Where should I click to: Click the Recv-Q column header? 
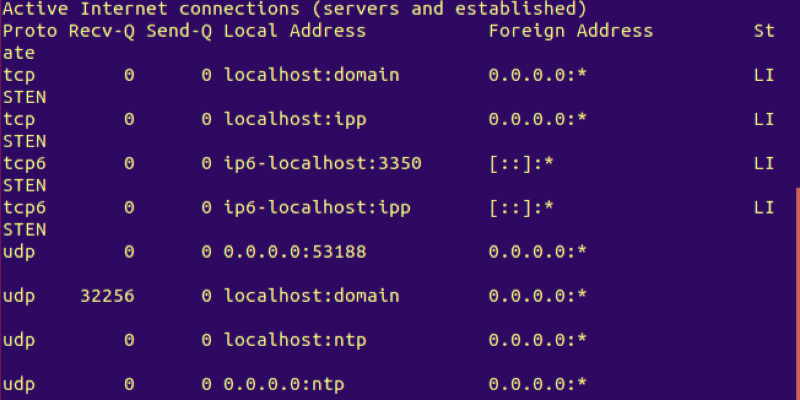tap(102, 31)
